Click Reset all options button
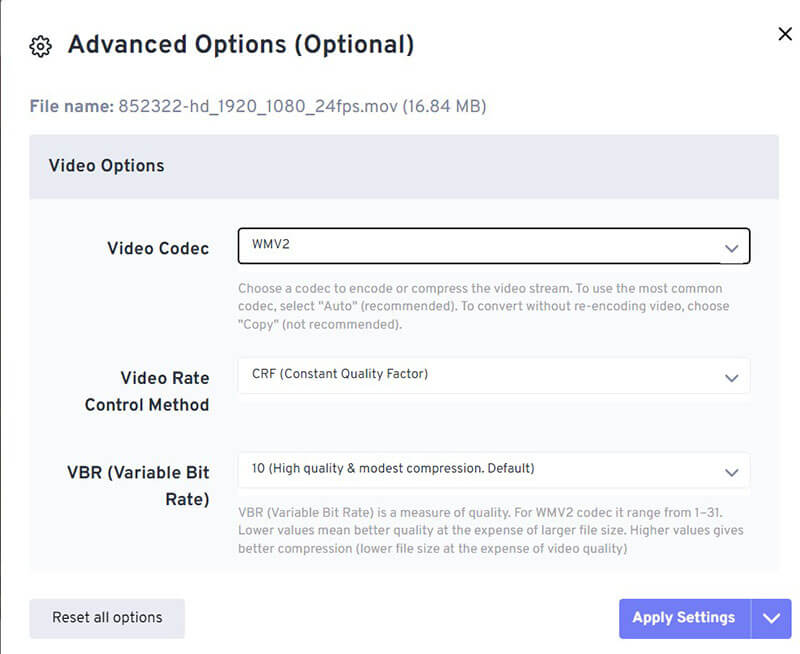The image size is (800, 654). pyautogui.click(x=107, y=618)
